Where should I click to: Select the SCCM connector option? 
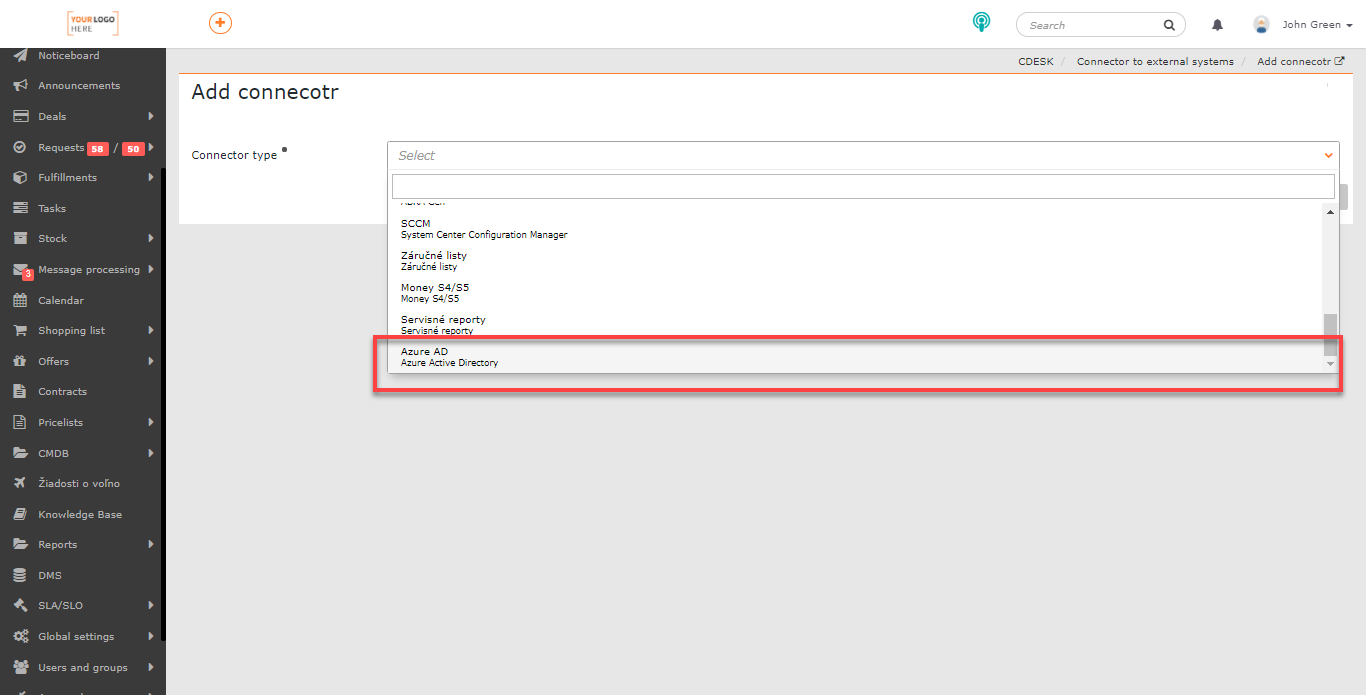click(x=856, y=229)
